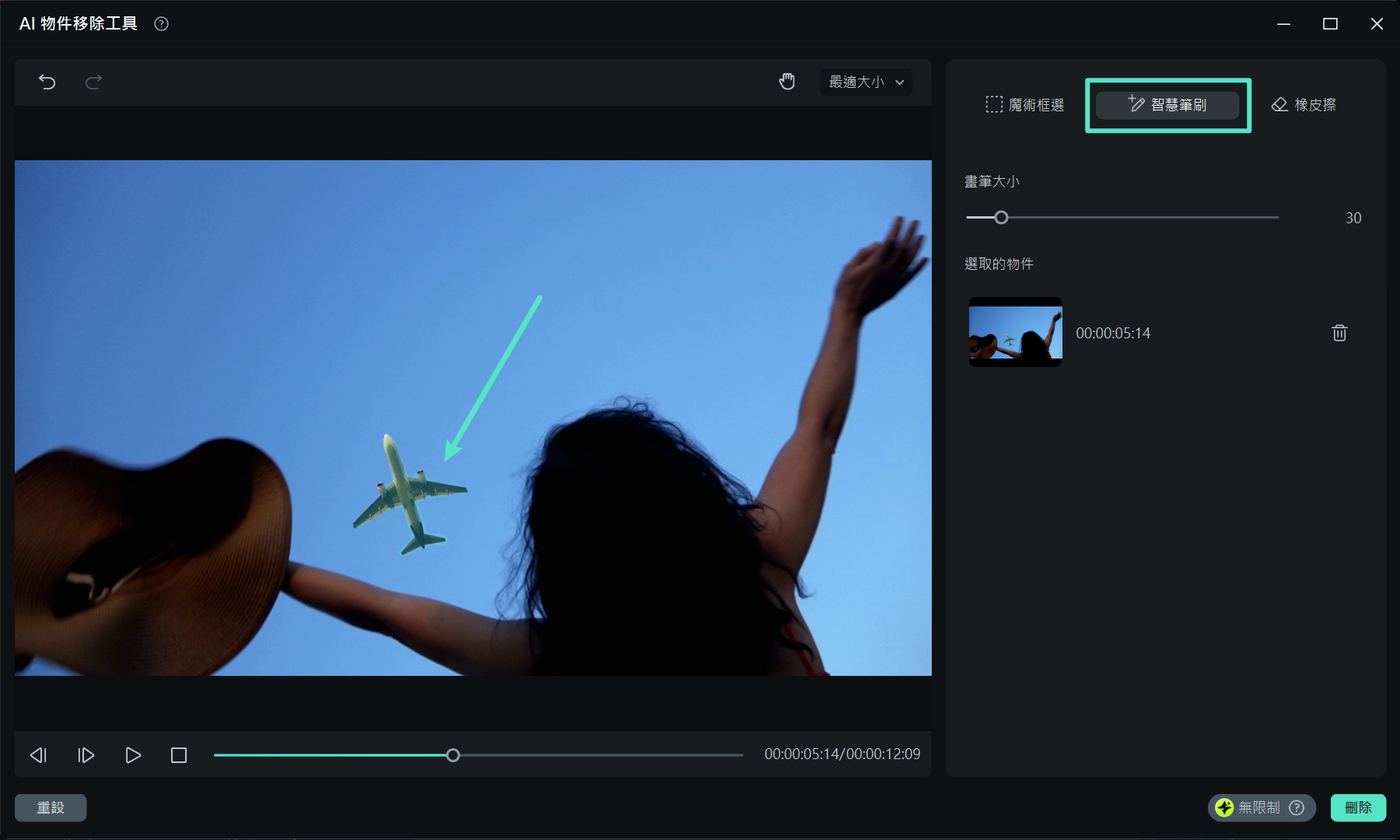Screen dimensions: 1400x840
Task: Play the video preview
Action: [x=133, y=755]
